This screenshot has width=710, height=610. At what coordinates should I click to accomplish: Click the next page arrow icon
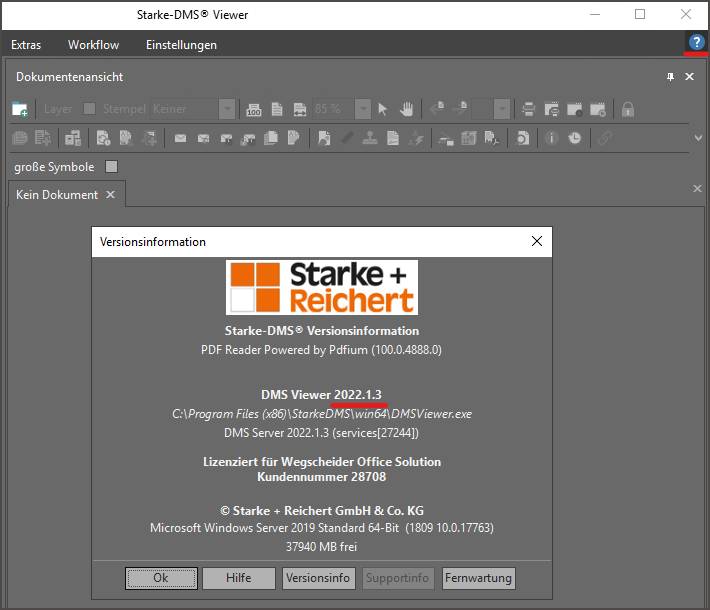click(461, 109)
